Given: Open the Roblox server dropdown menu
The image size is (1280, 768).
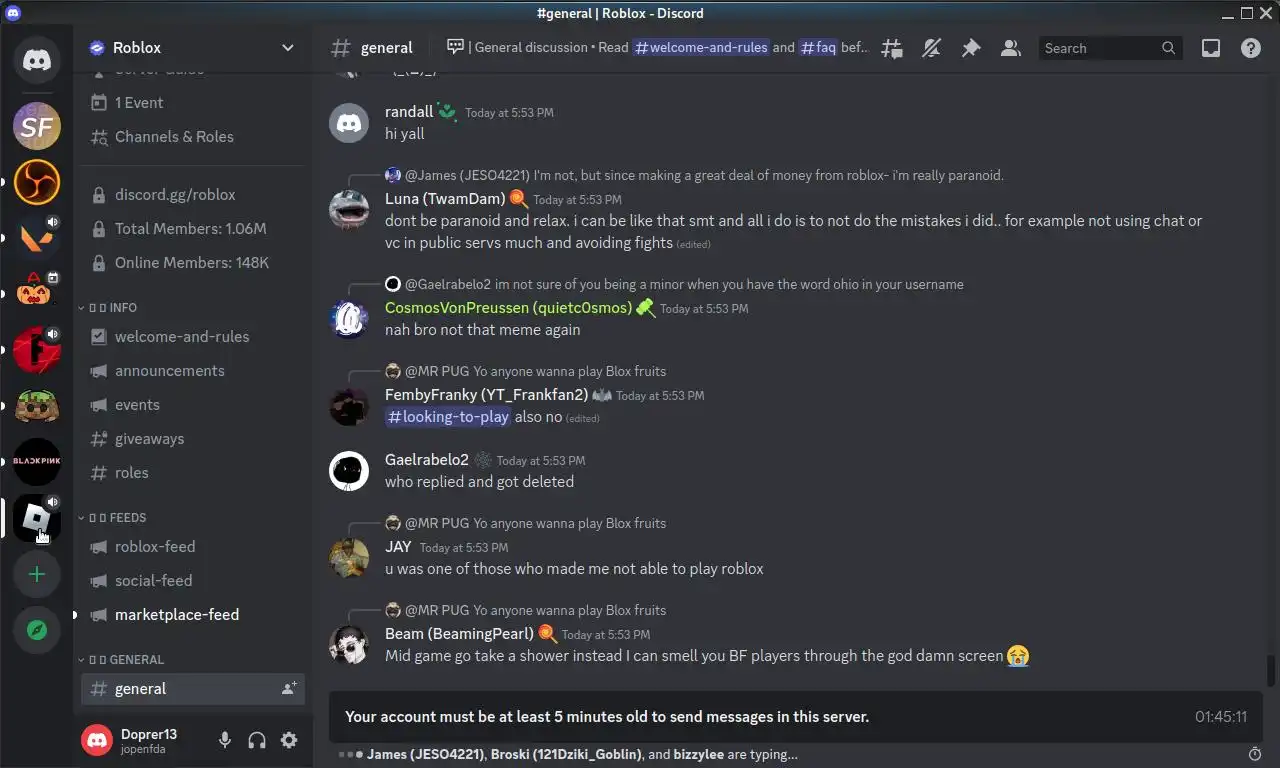Looking at the screenshot, I should click(192, 47).
